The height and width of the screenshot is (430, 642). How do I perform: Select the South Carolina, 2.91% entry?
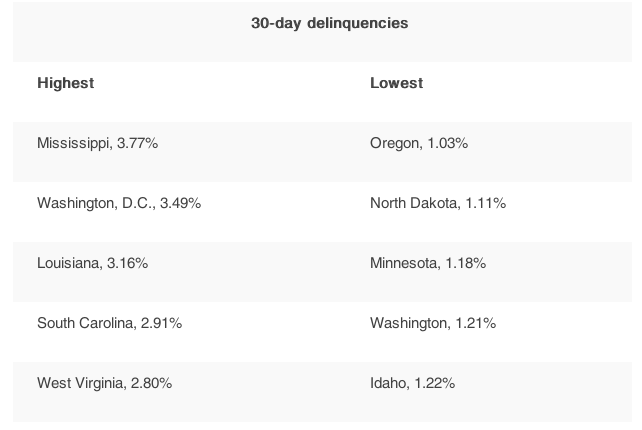click(109, 323)
